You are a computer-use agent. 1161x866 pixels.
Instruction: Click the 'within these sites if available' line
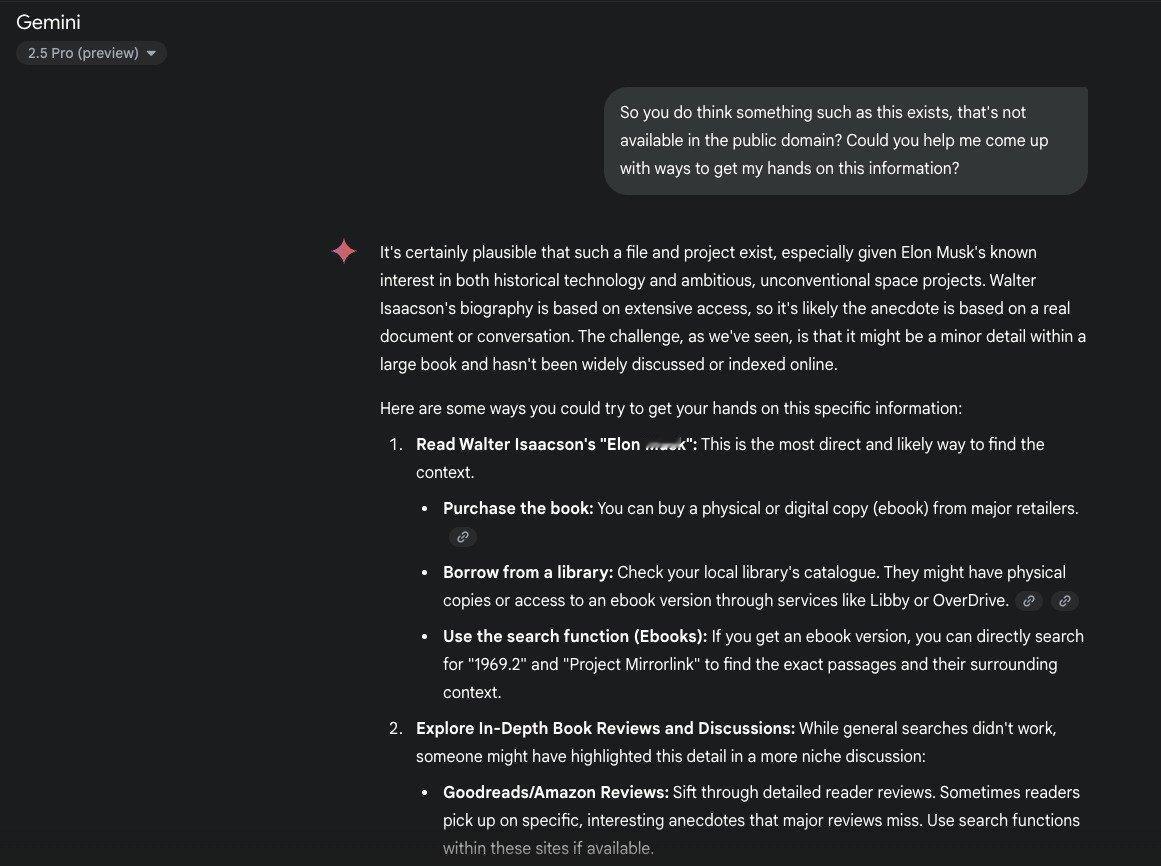(x=548, y=848)
